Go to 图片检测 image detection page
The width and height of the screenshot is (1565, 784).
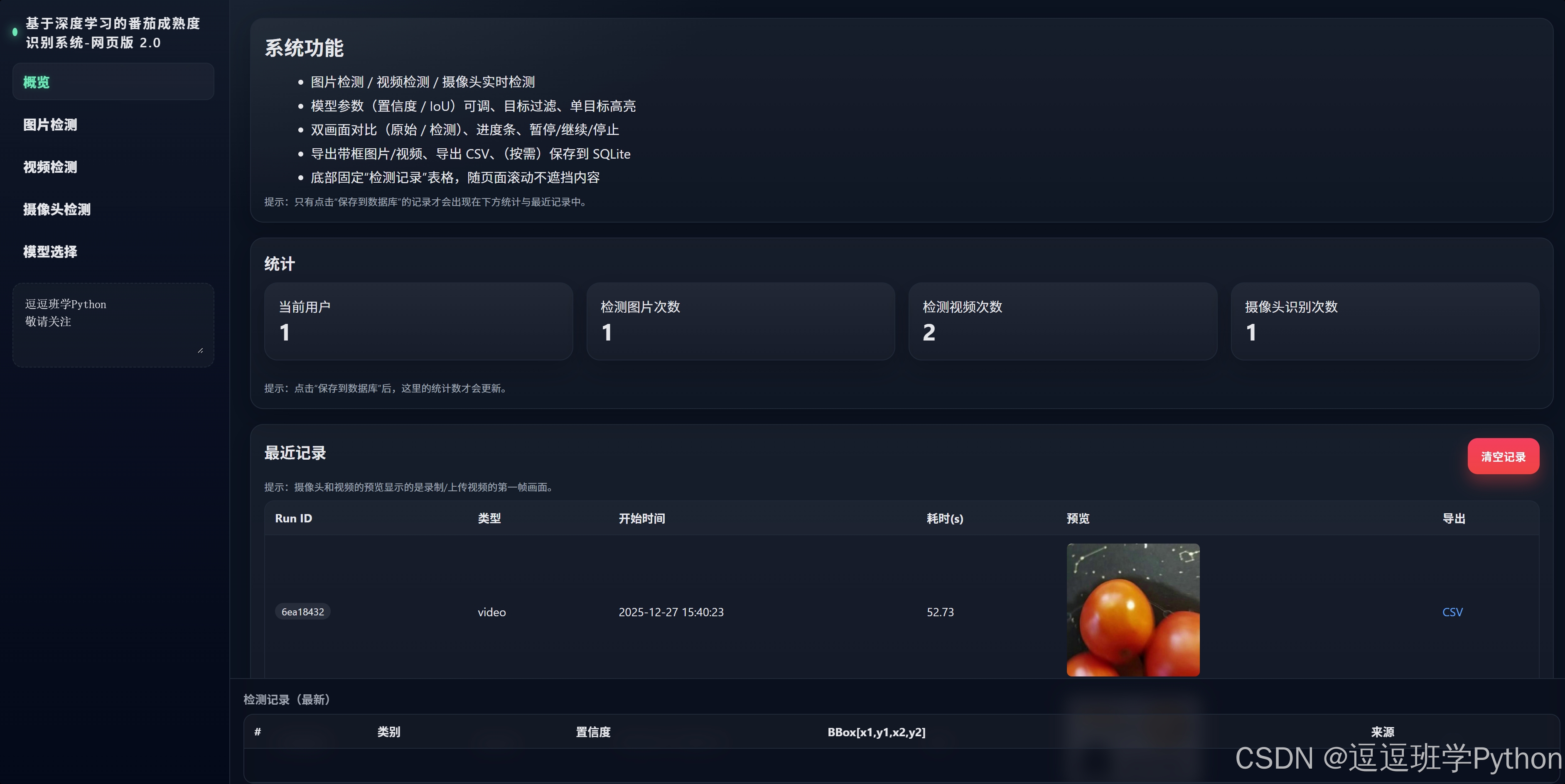point(50,125)
